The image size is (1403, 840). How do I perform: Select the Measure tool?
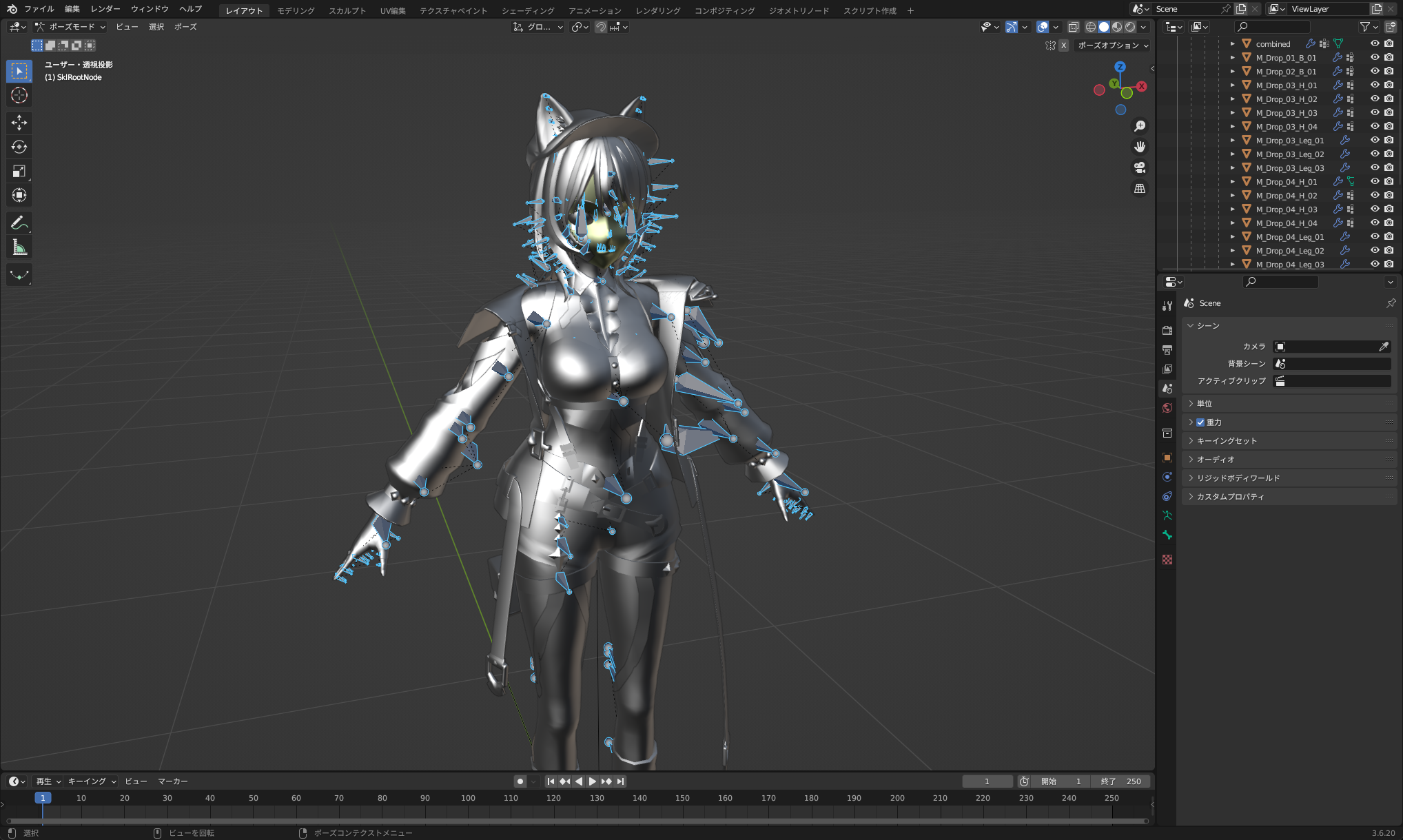point(19,247)
